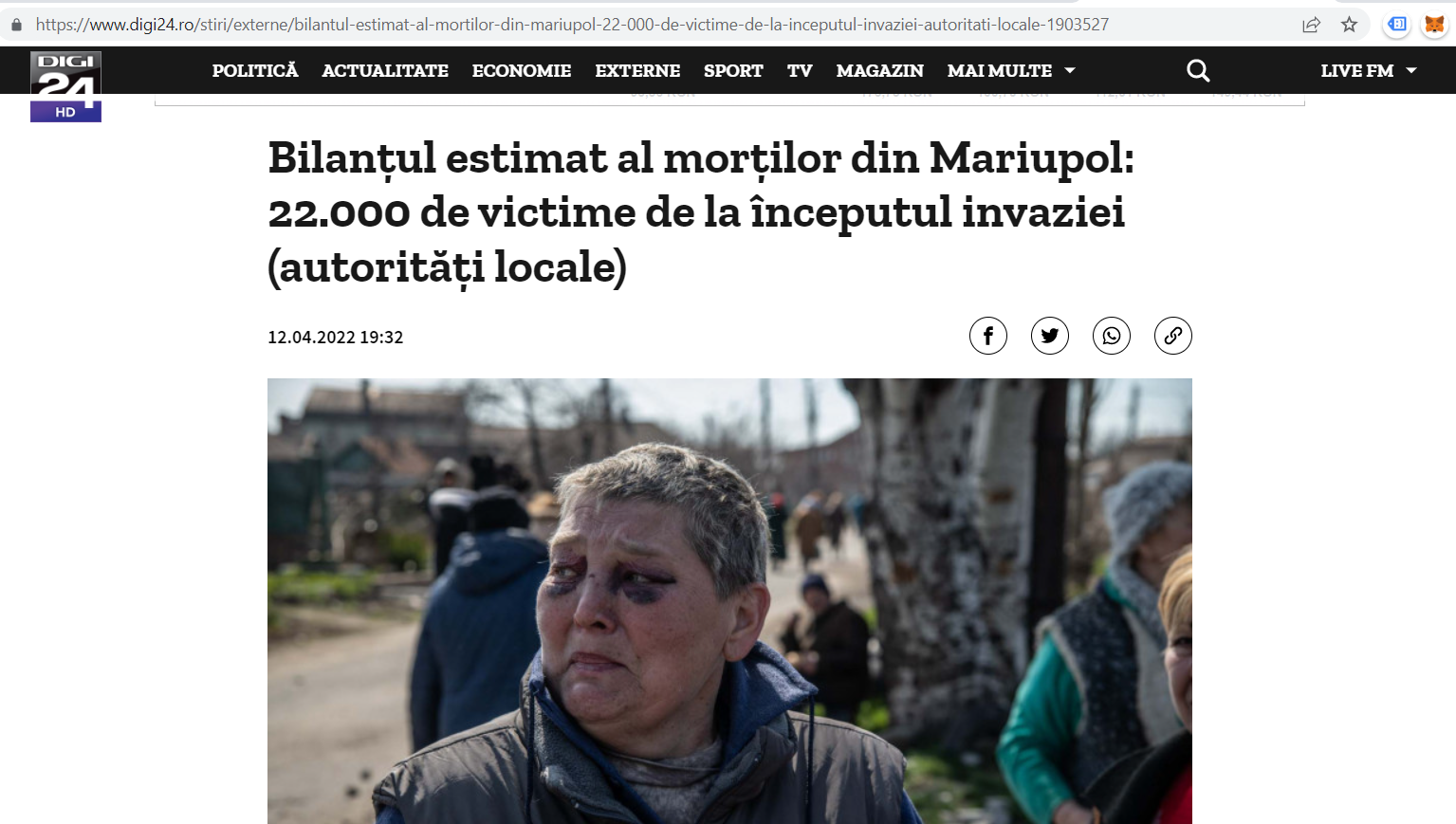This screenshot has width=1456, height=824.
Task: Share article on Twitter
Action: click(x=1049, y=336)
